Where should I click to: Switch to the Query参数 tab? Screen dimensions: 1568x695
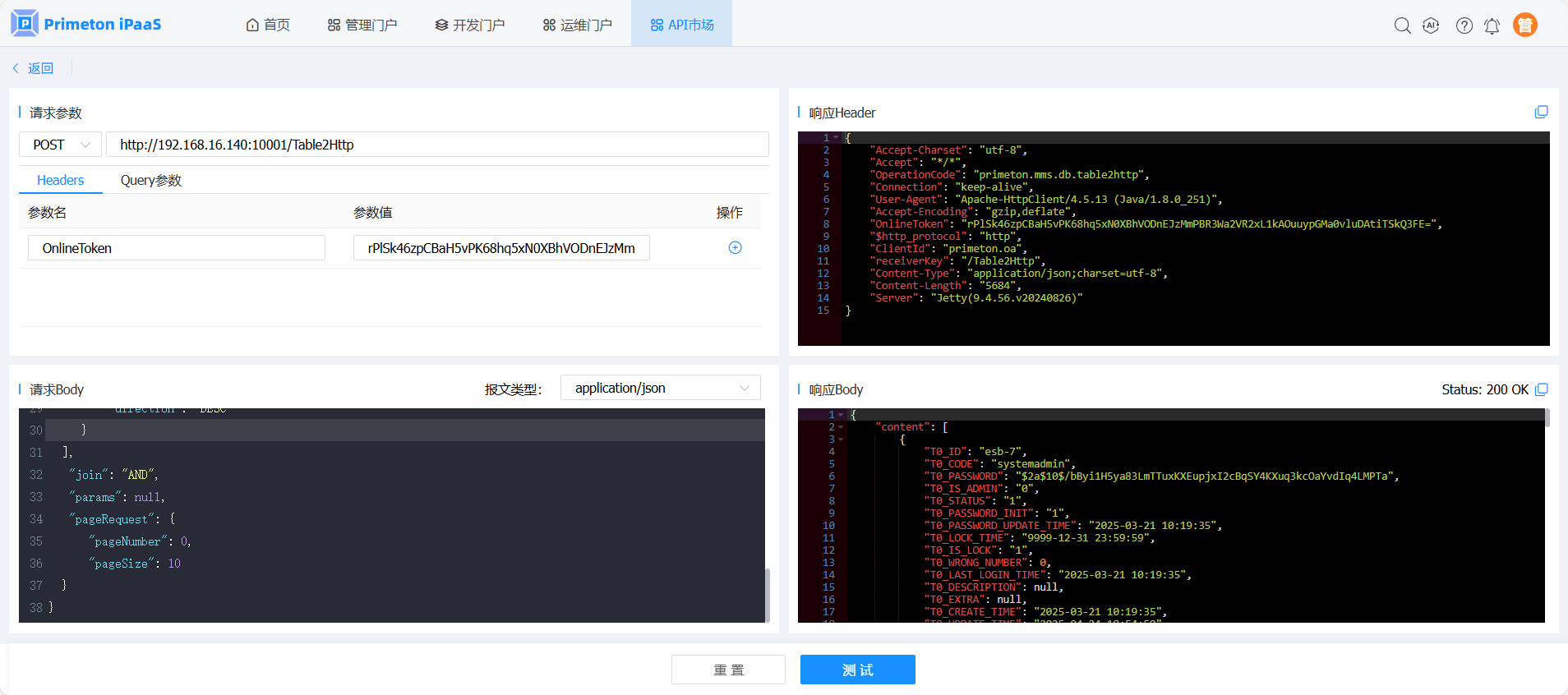point(150,181)
